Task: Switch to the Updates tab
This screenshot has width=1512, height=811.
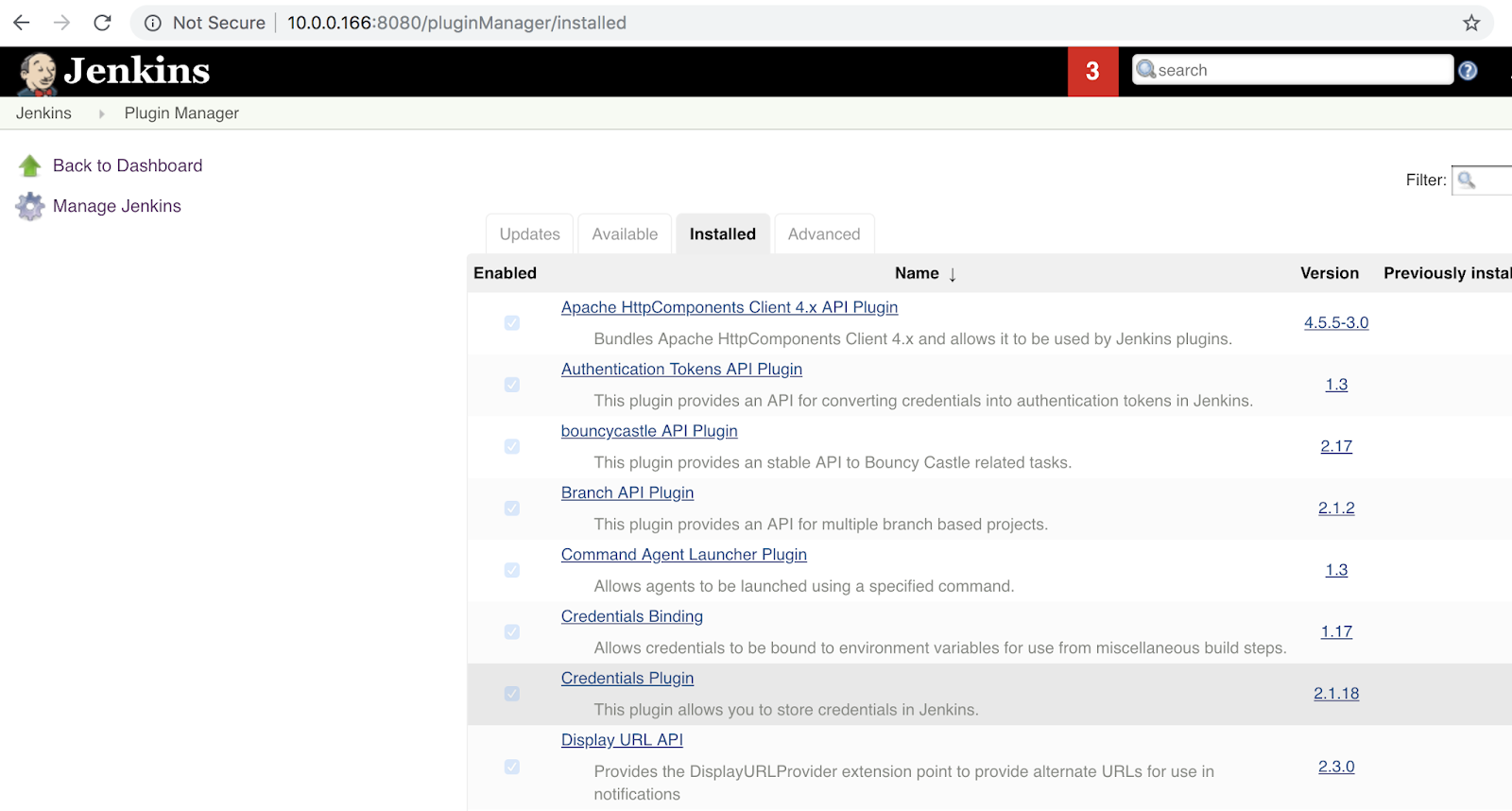Action: [x=529, y=234]
